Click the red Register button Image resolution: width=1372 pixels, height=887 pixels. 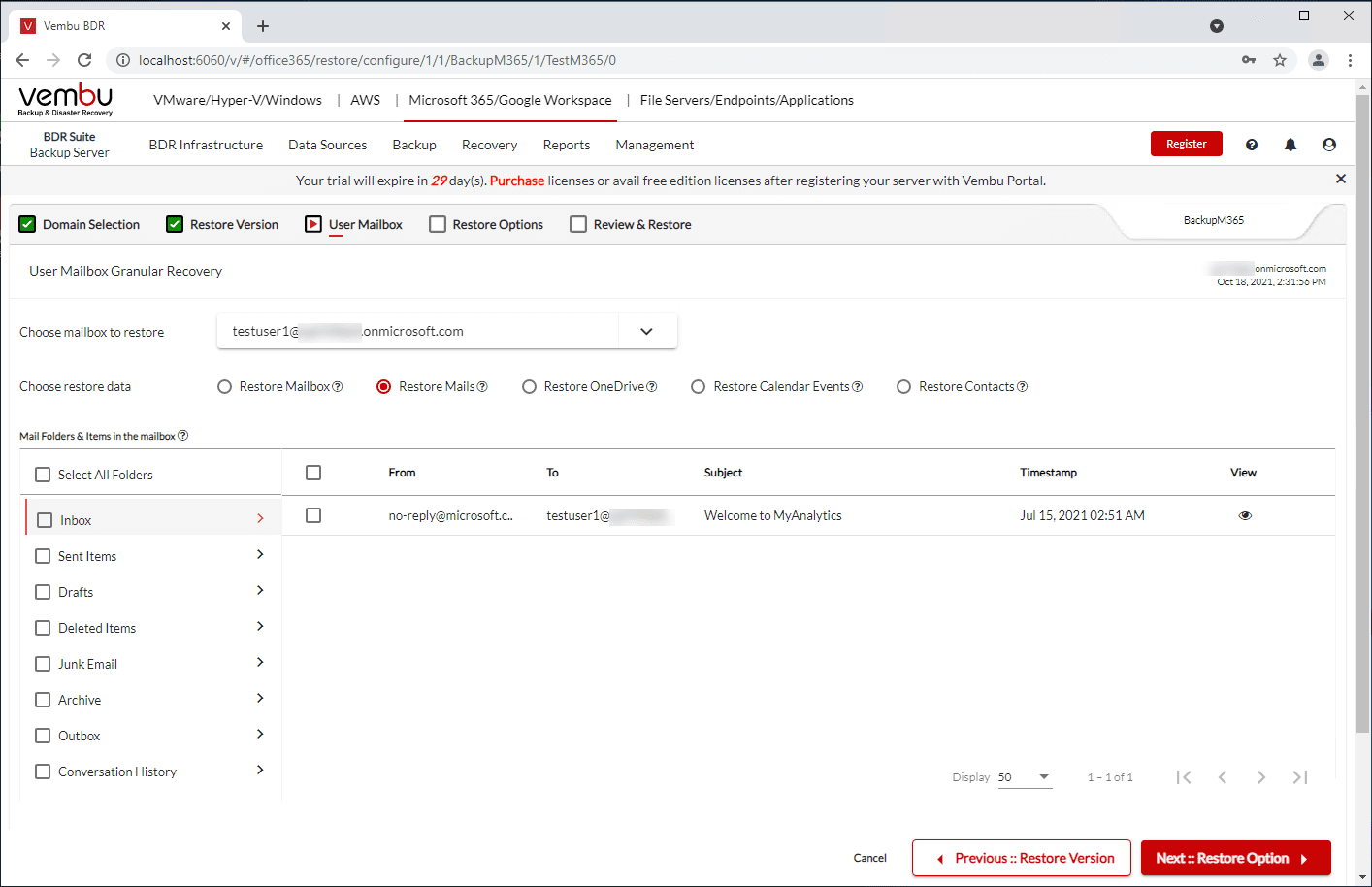click(1186, 144)
